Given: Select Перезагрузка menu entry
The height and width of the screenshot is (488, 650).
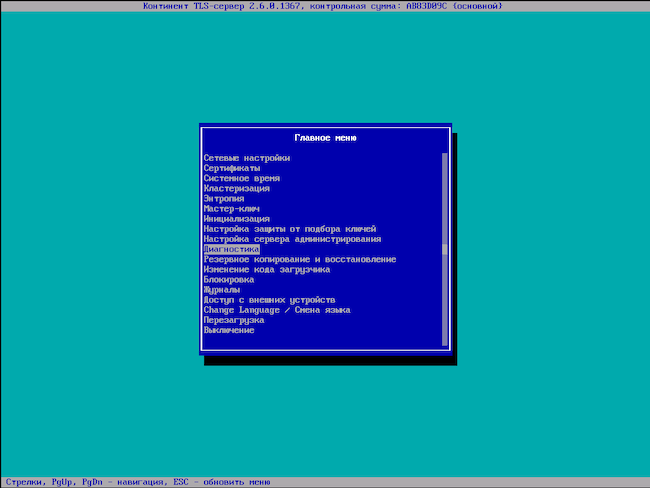Looking at the screenshot, I should pos(234,320).
